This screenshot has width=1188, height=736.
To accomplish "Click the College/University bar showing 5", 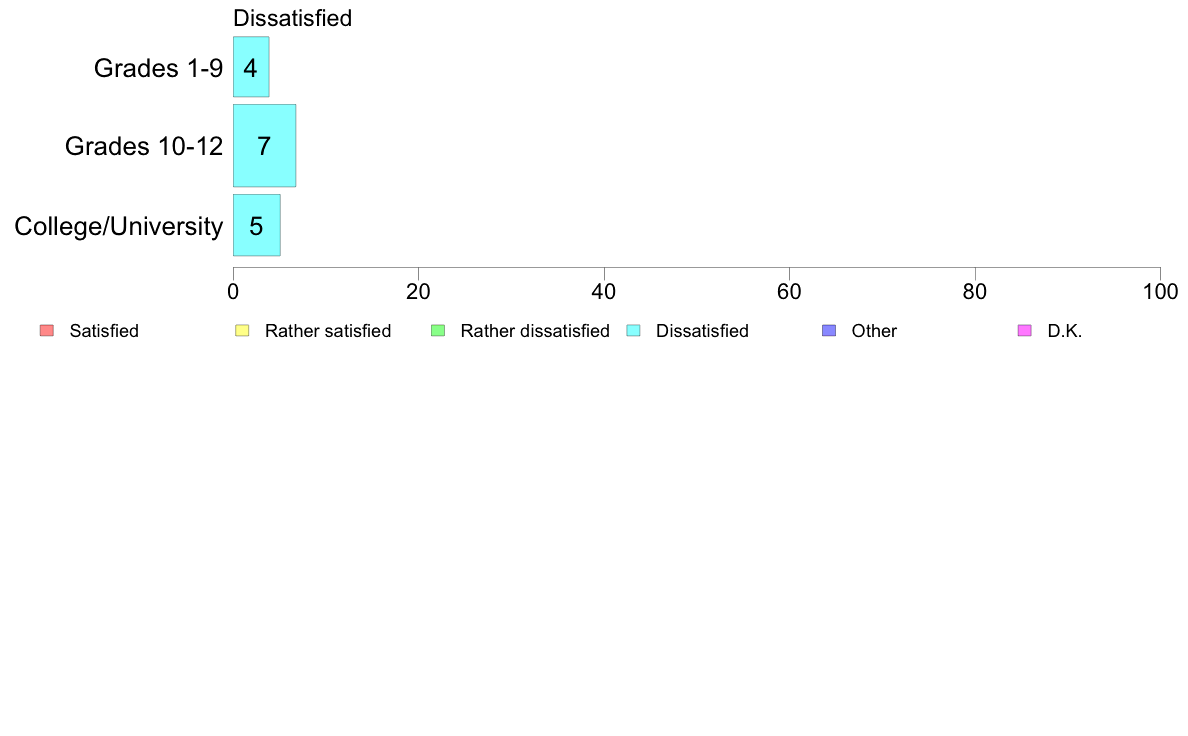I will [x=256, y=225].
